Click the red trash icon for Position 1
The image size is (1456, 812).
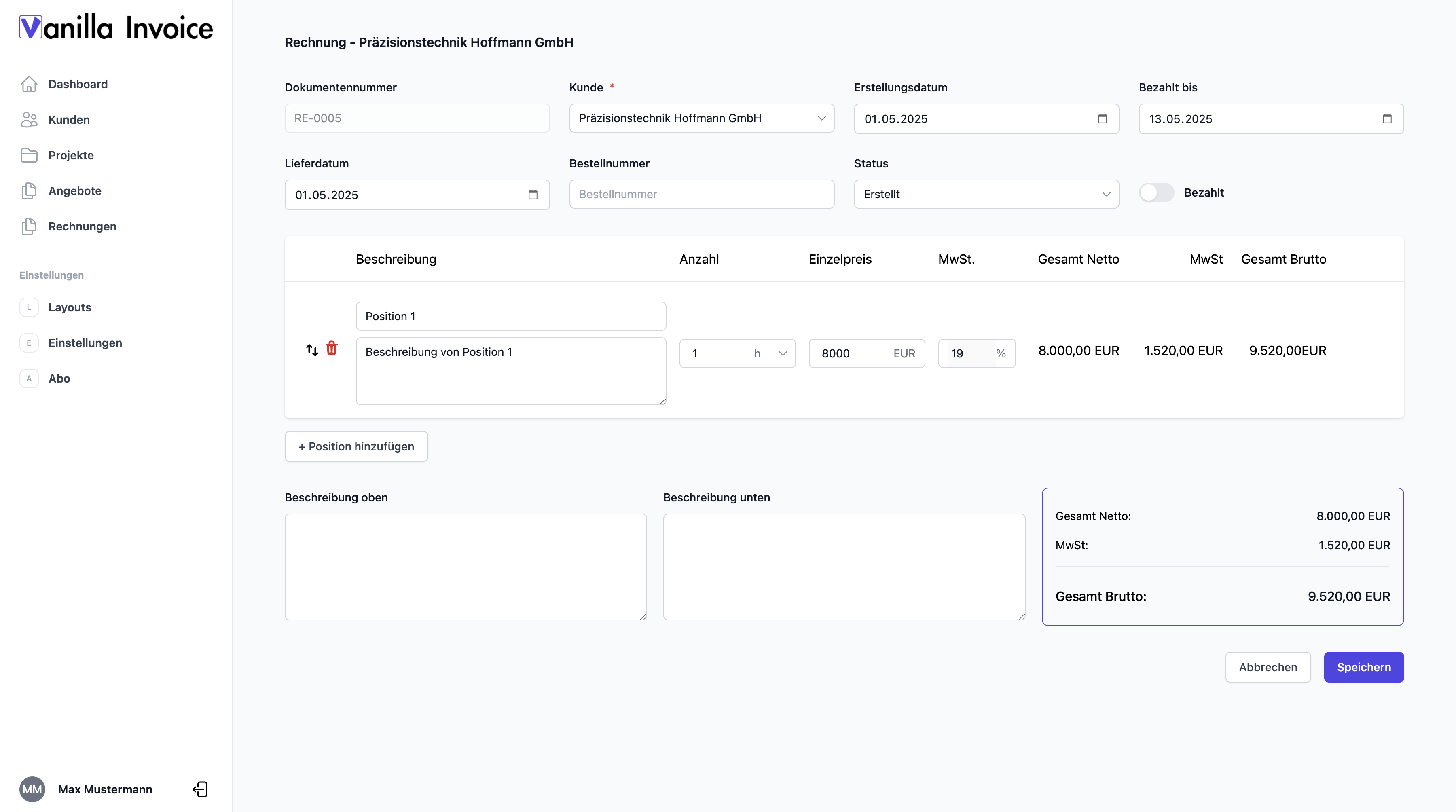coord(332,349)
